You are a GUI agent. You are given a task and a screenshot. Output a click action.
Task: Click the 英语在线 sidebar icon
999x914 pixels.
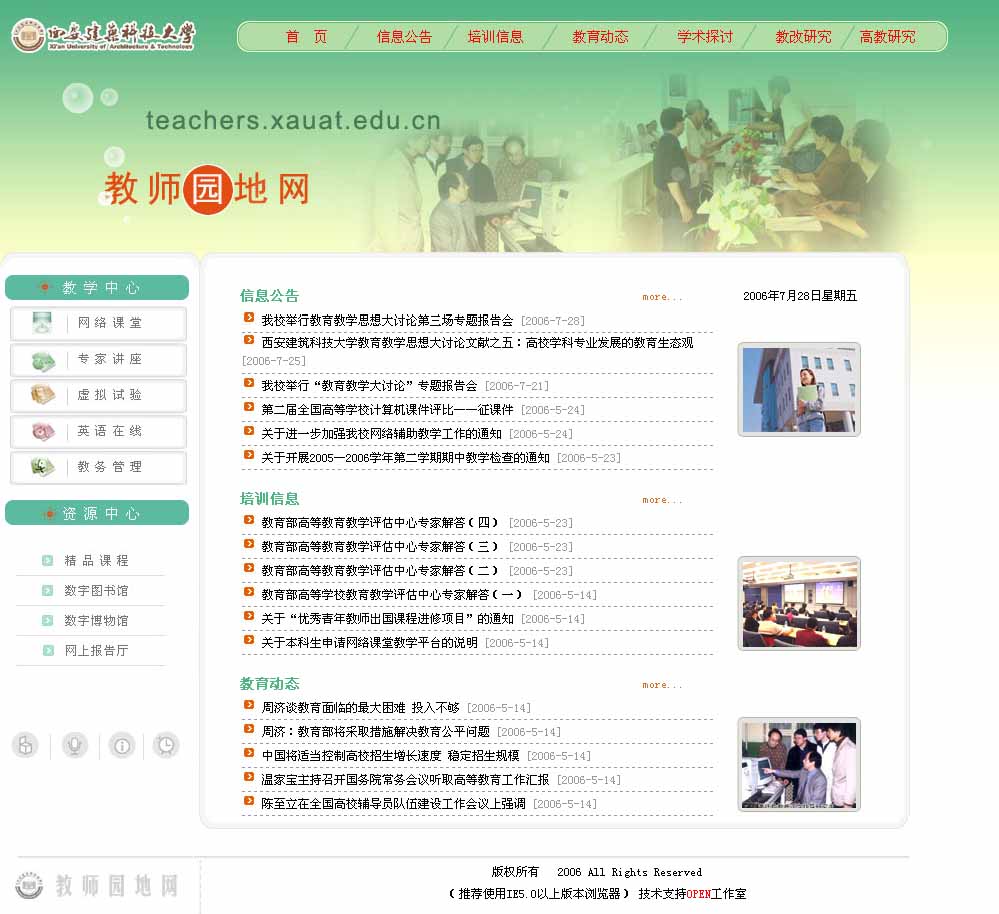pyautogui.click(x=42, y=431)
